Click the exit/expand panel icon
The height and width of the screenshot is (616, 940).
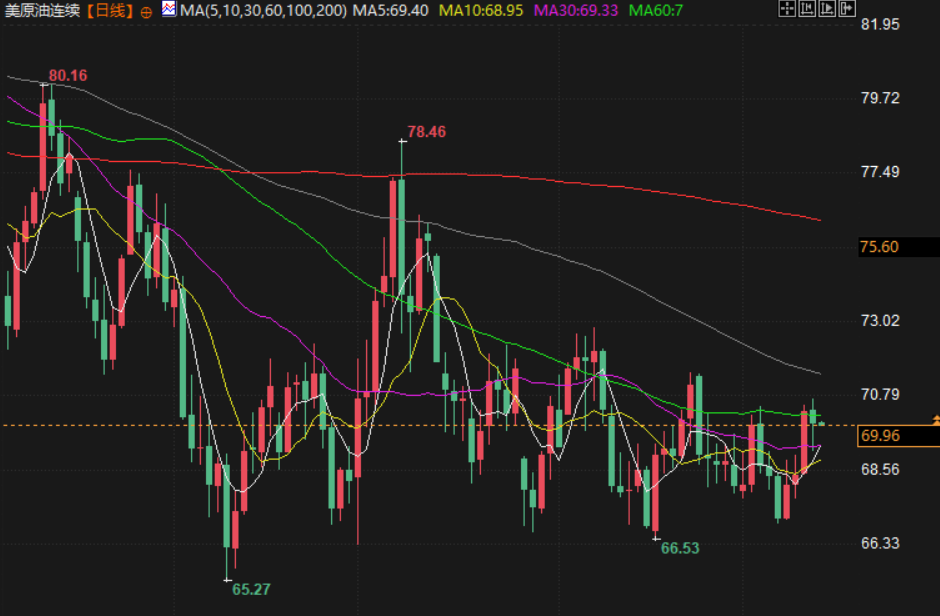tap(847, 10)
